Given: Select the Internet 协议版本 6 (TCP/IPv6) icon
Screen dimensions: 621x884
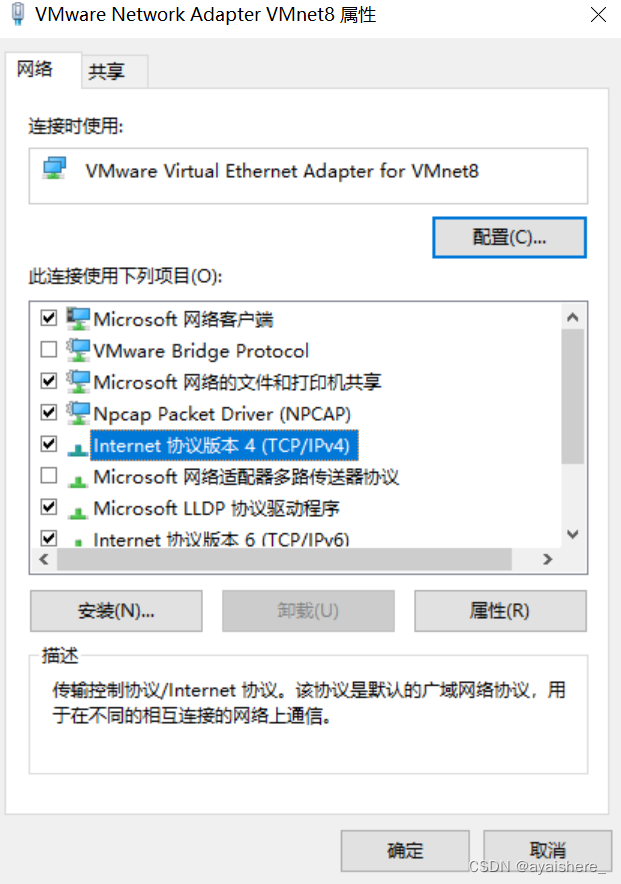Looking at the screenshot, I should point(80,538).
